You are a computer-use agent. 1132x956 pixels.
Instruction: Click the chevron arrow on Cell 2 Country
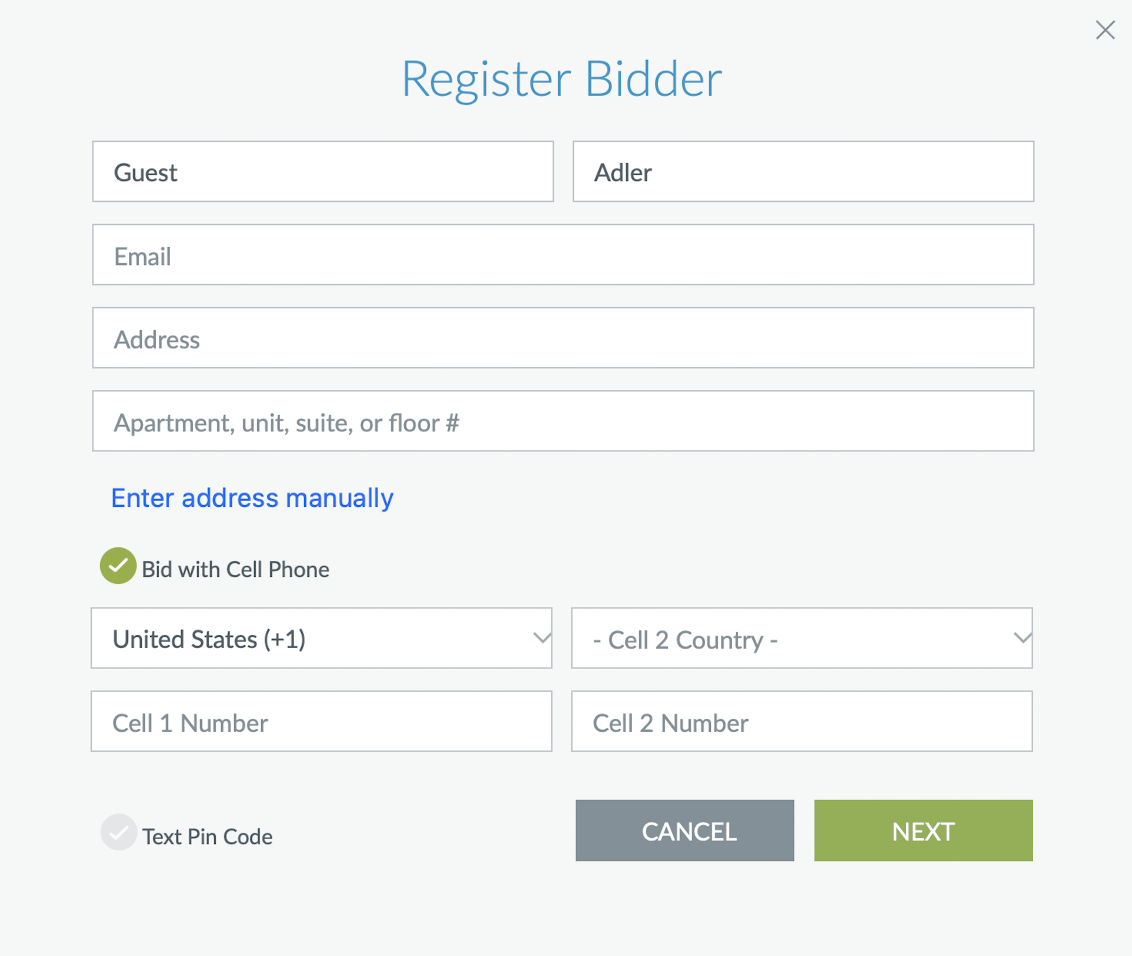tap(1021, 638)
